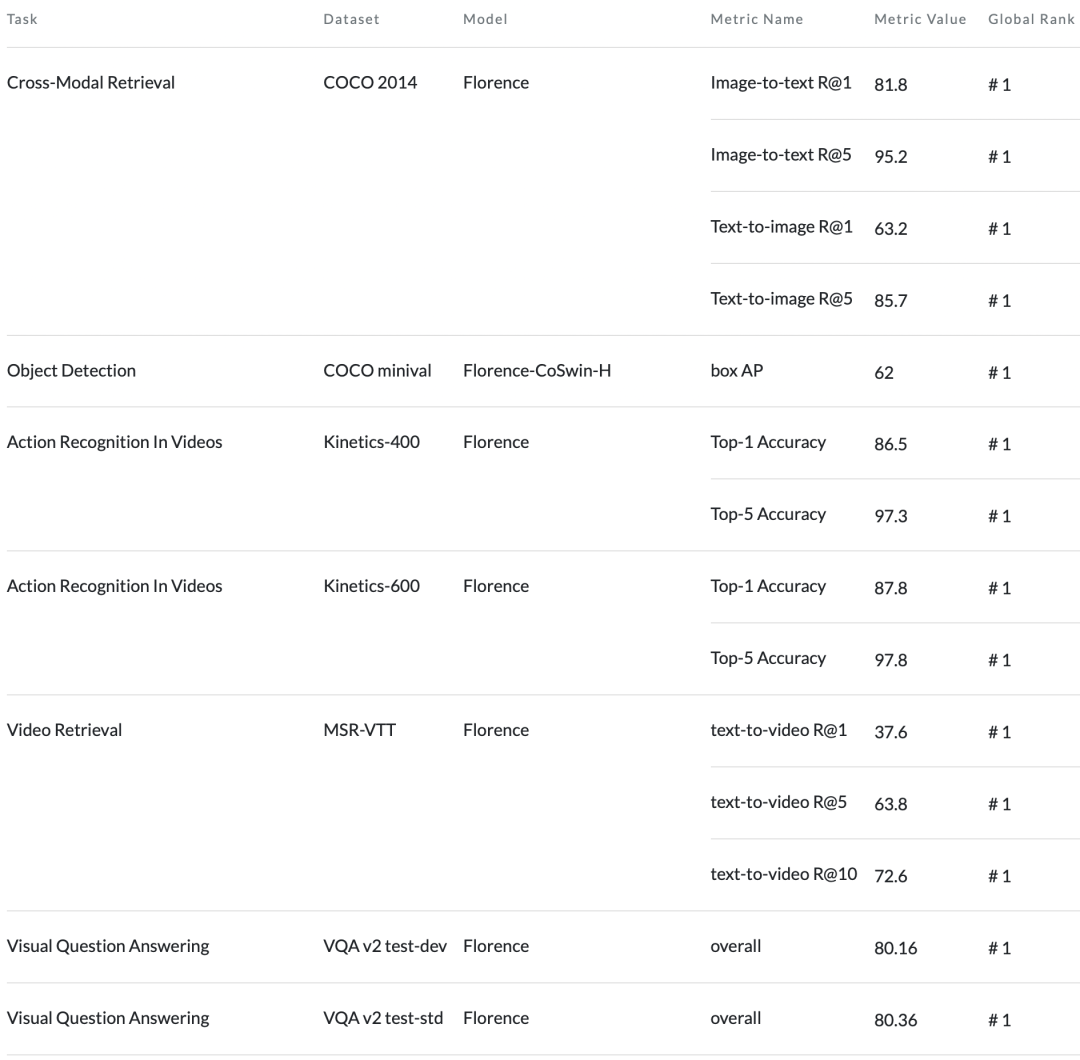The image size is (1080, 1060).
Task: Click the #1 rank for box AP
Action: pos(999,373)
